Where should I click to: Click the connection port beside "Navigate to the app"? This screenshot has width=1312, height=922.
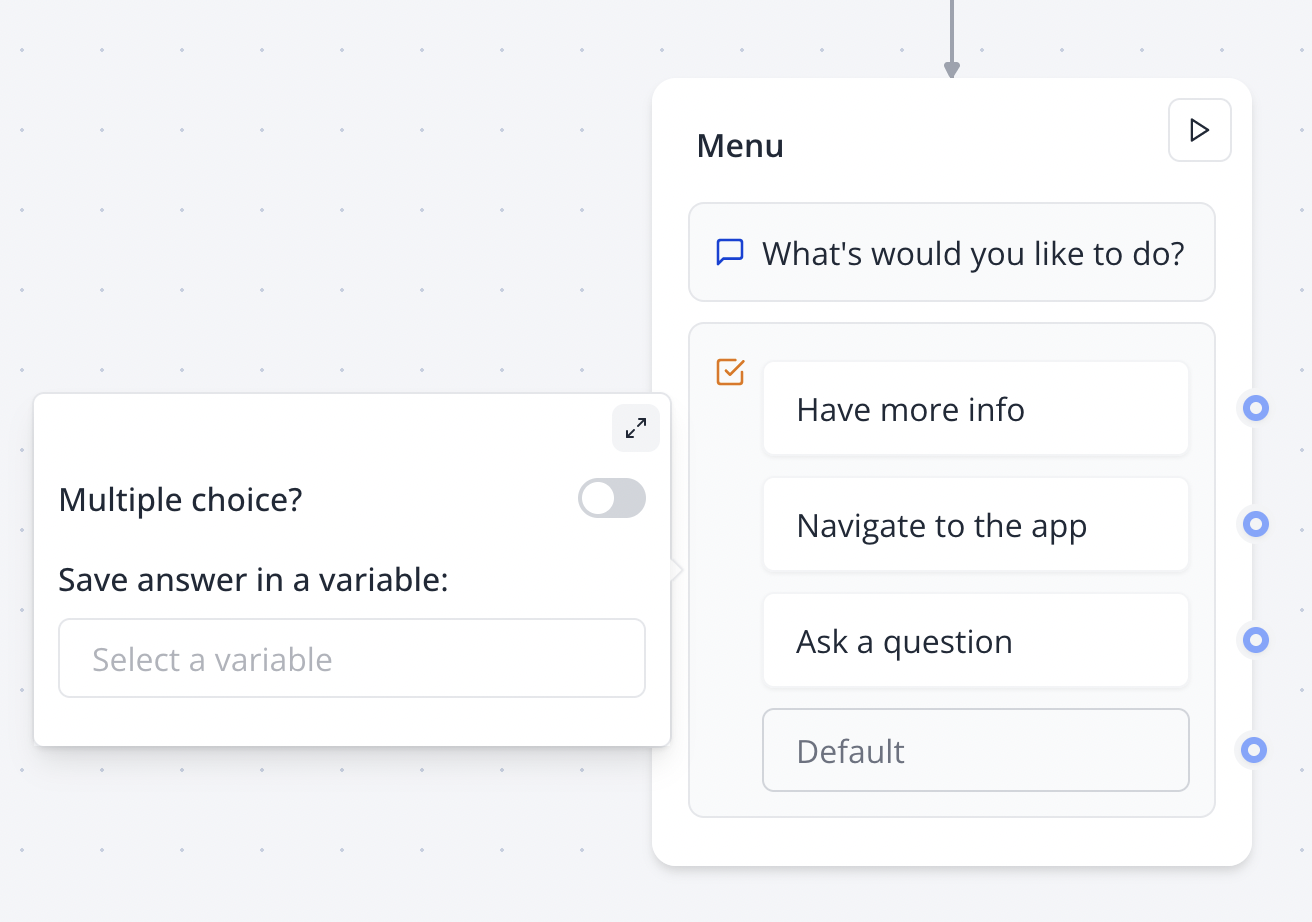pos(1254,524)
